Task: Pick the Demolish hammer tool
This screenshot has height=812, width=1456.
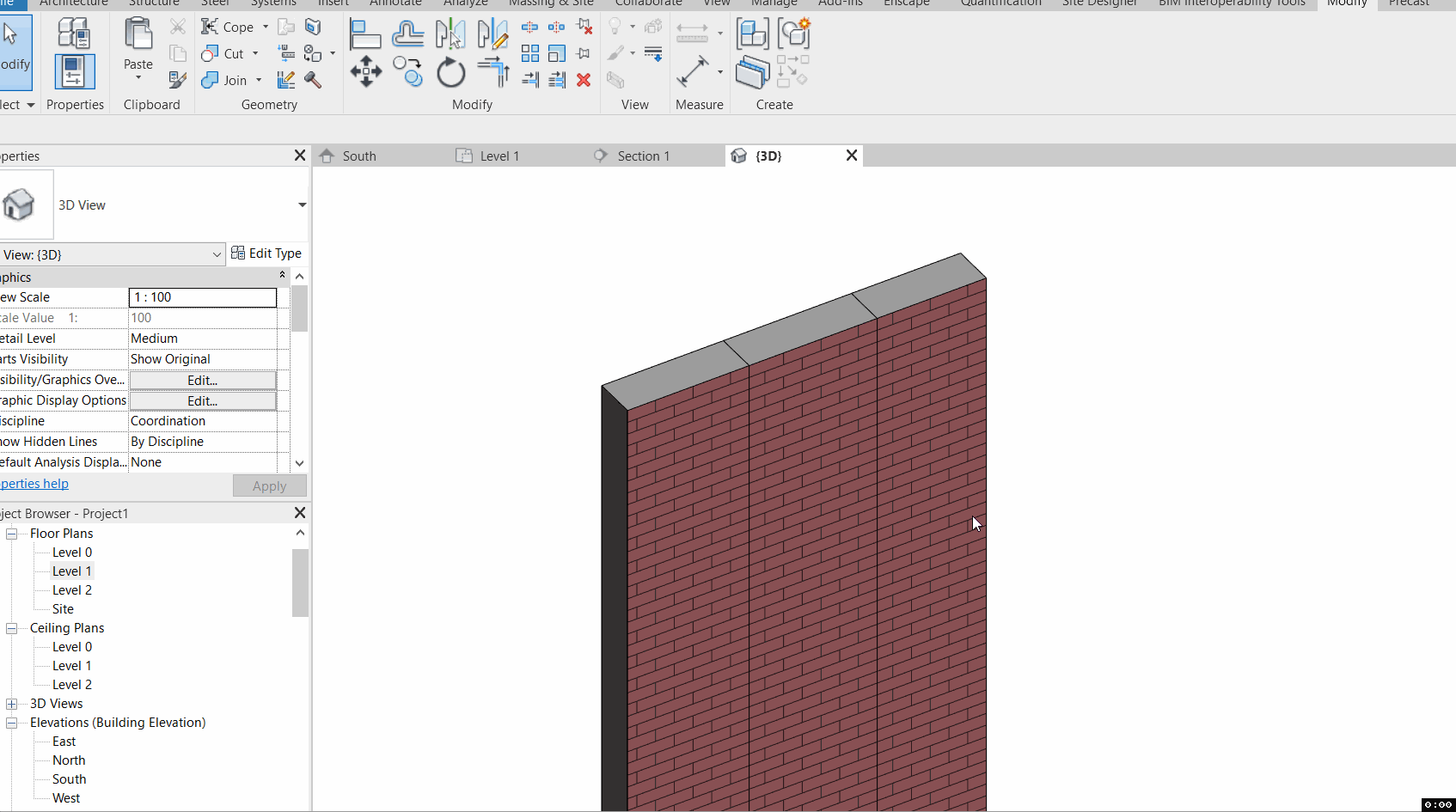Action: tap(313, 81)
